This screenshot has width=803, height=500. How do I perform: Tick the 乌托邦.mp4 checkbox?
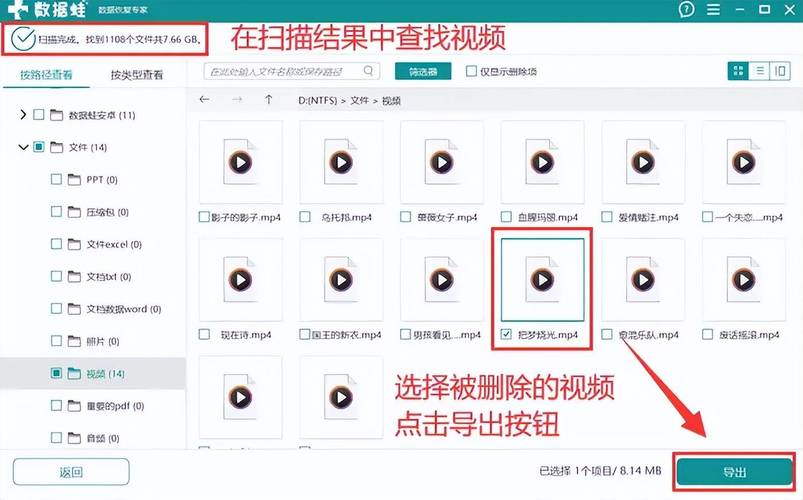tap(305, 217)
